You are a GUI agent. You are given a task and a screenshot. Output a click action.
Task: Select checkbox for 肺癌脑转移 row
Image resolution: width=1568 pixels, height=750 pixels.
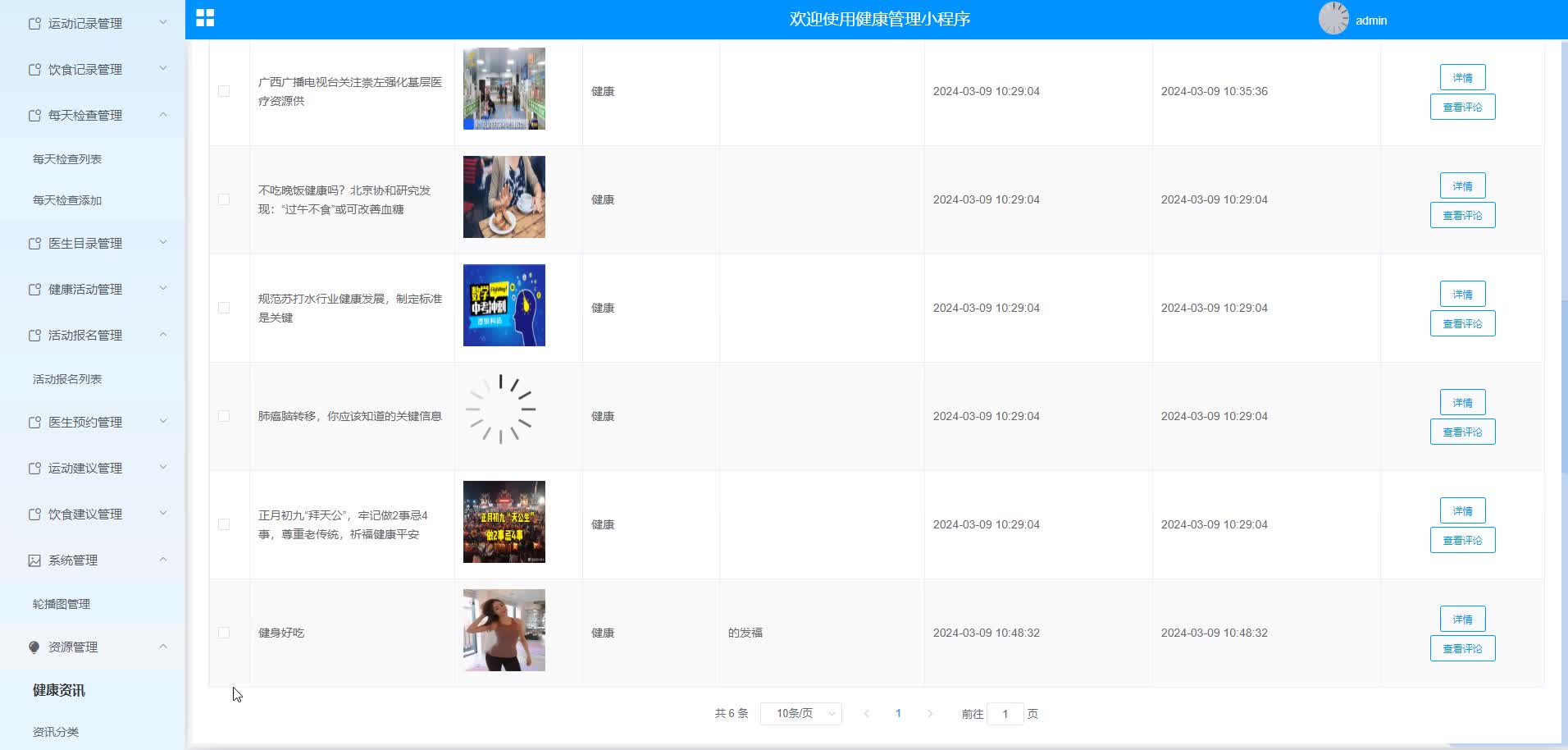(224, 416)
